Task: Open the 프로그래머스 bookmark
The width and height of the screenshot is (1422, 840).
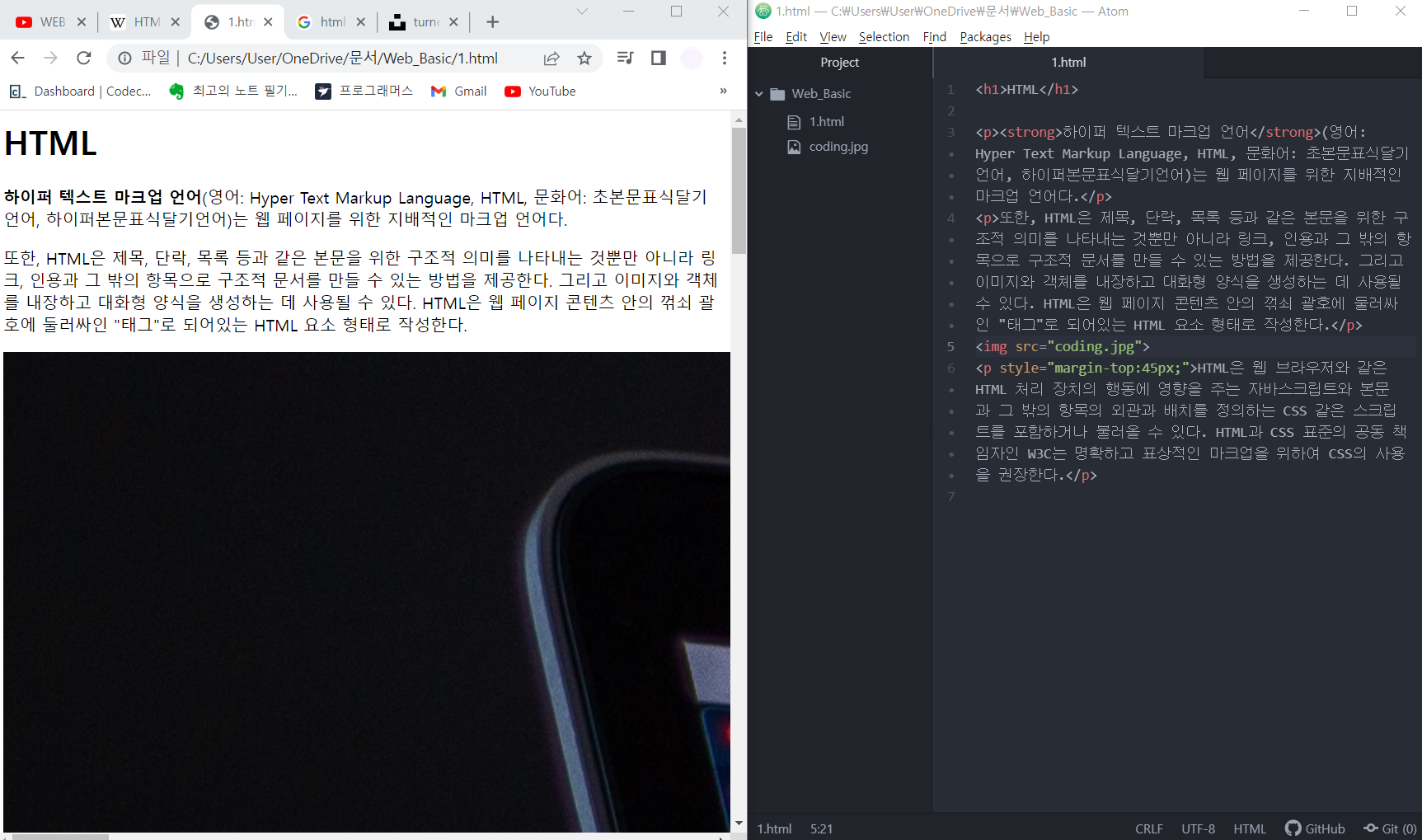Action: click(x=364, y=91)
